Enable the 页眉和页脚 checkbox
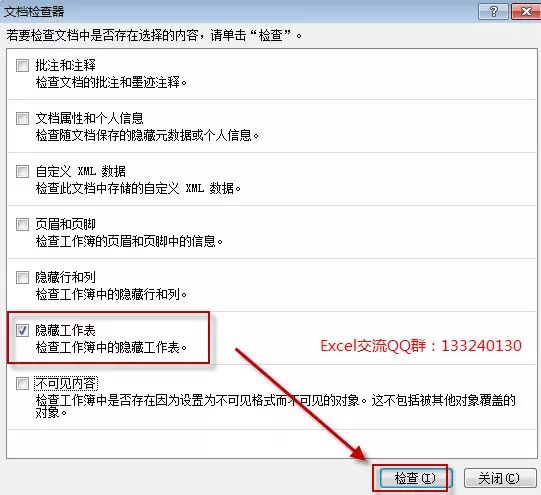541x495 pixels. (22, 224)
